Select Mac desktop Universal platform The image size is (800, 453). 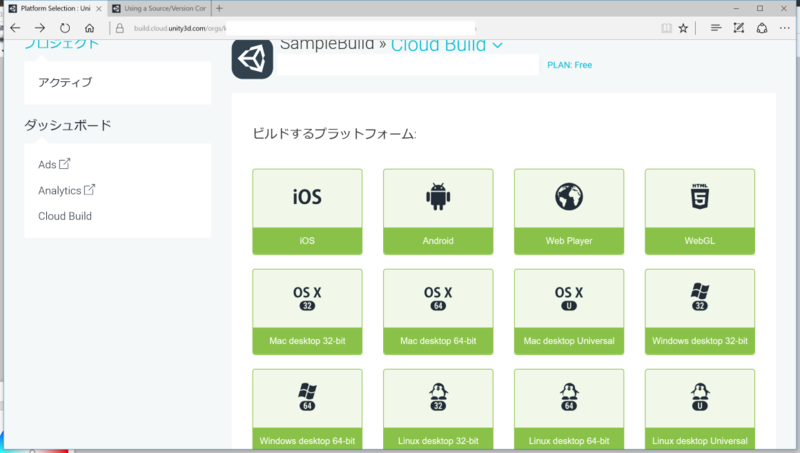569,312
